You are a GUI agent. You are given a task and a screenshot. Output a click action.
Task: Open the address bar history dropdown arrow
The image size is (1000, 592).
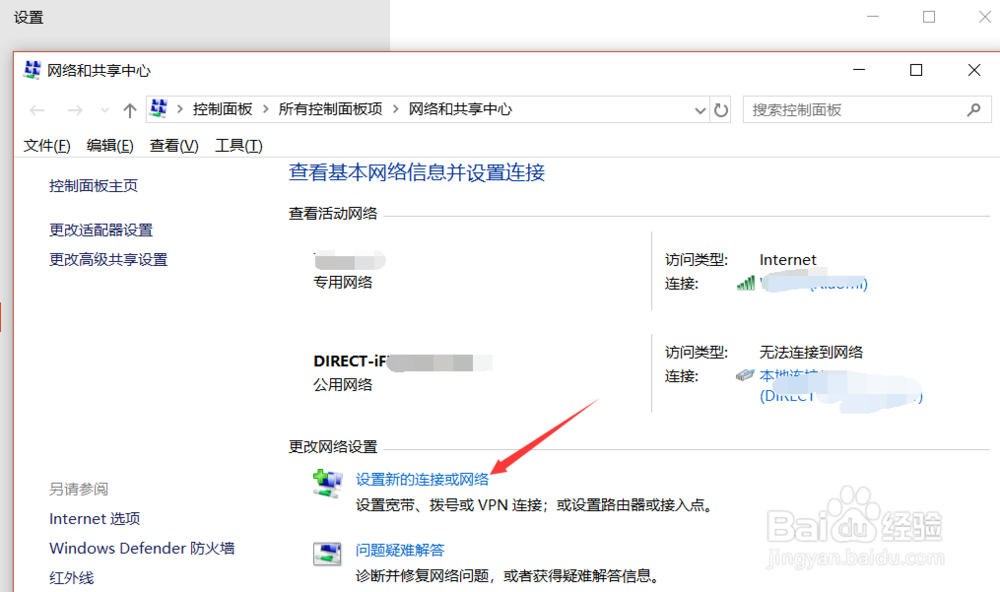[x=700, y=110]
